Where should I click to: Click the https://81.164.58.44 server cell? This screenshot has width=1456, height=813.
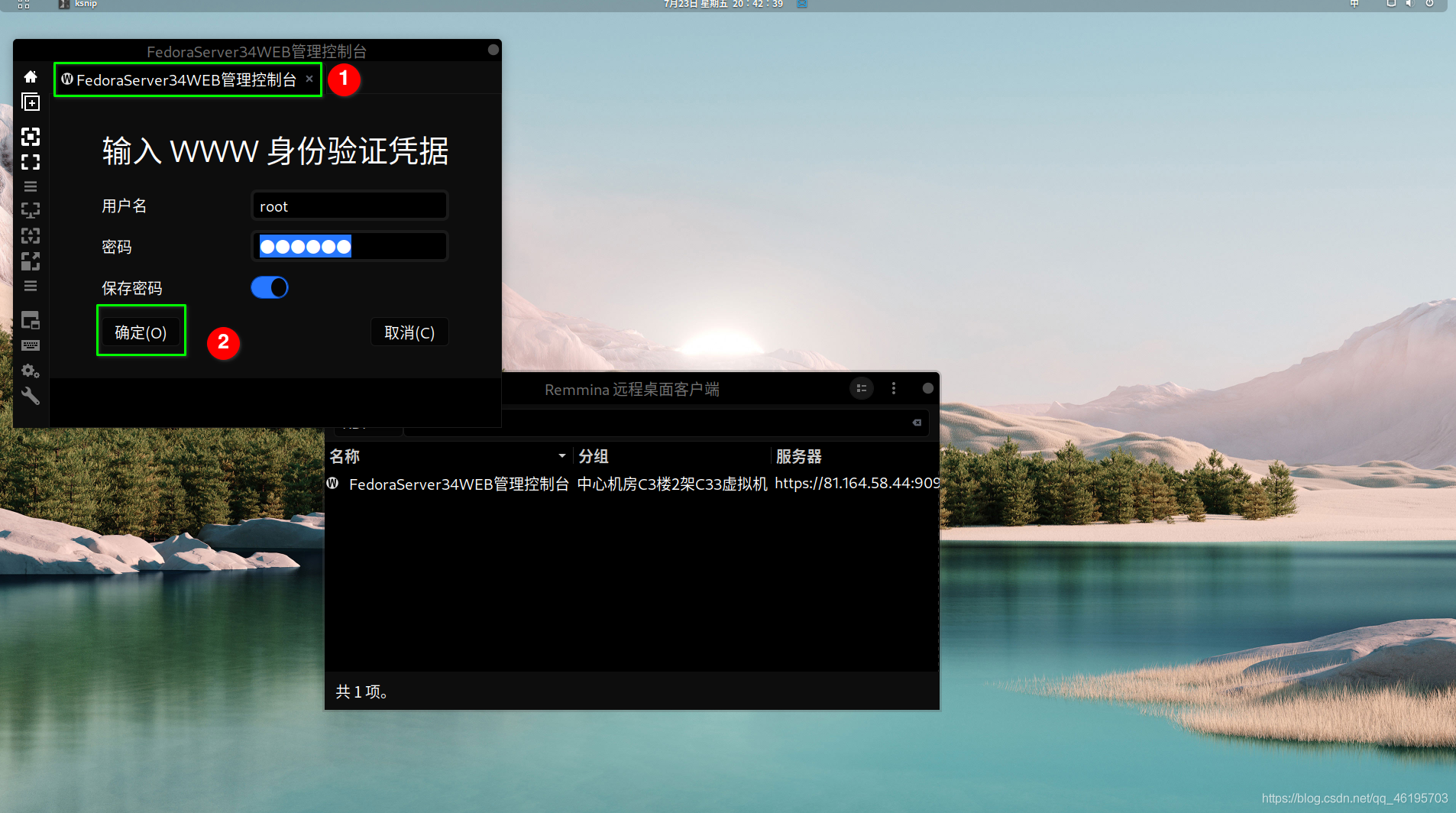pos(856,484)
